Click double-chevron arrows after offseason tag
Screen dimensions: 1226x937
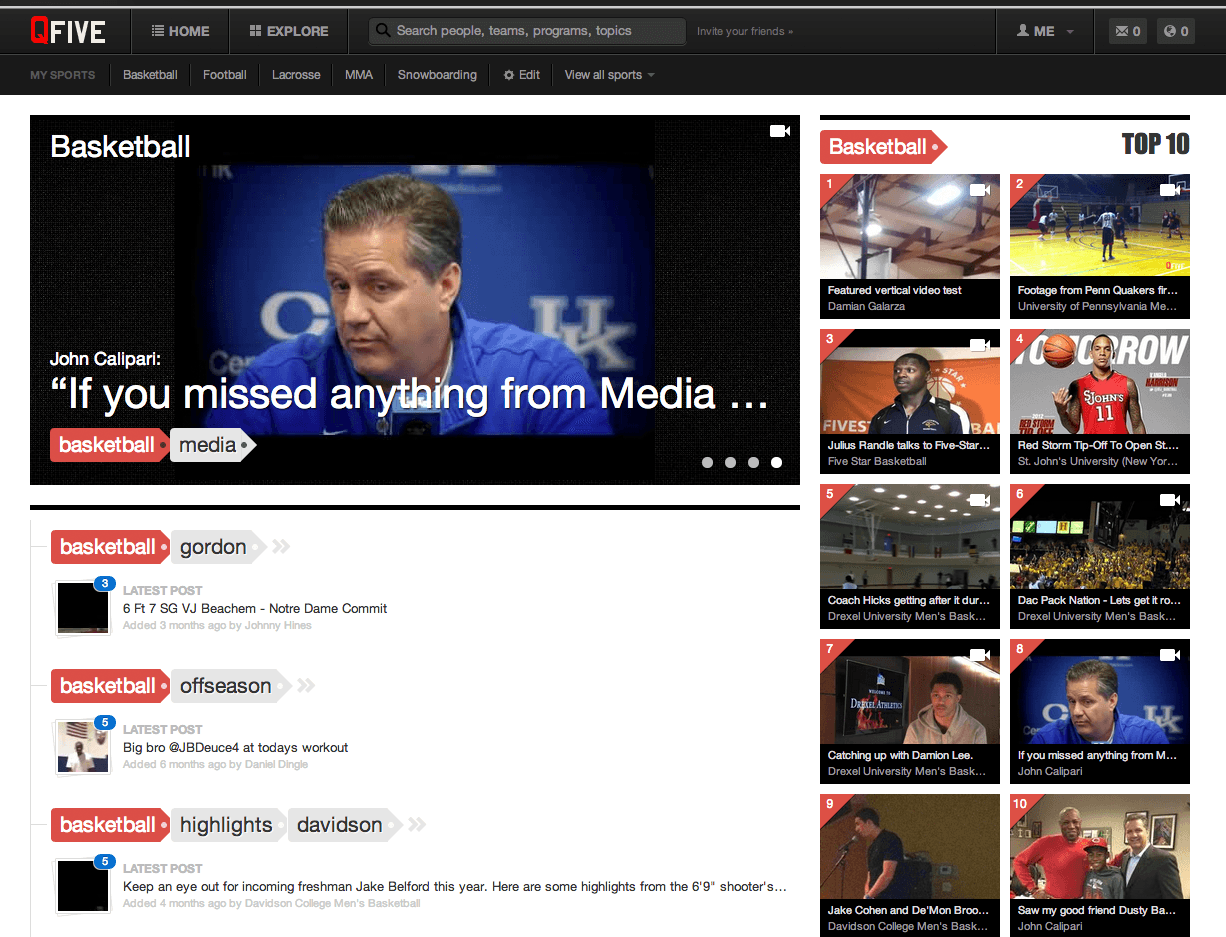coord(306,686)
